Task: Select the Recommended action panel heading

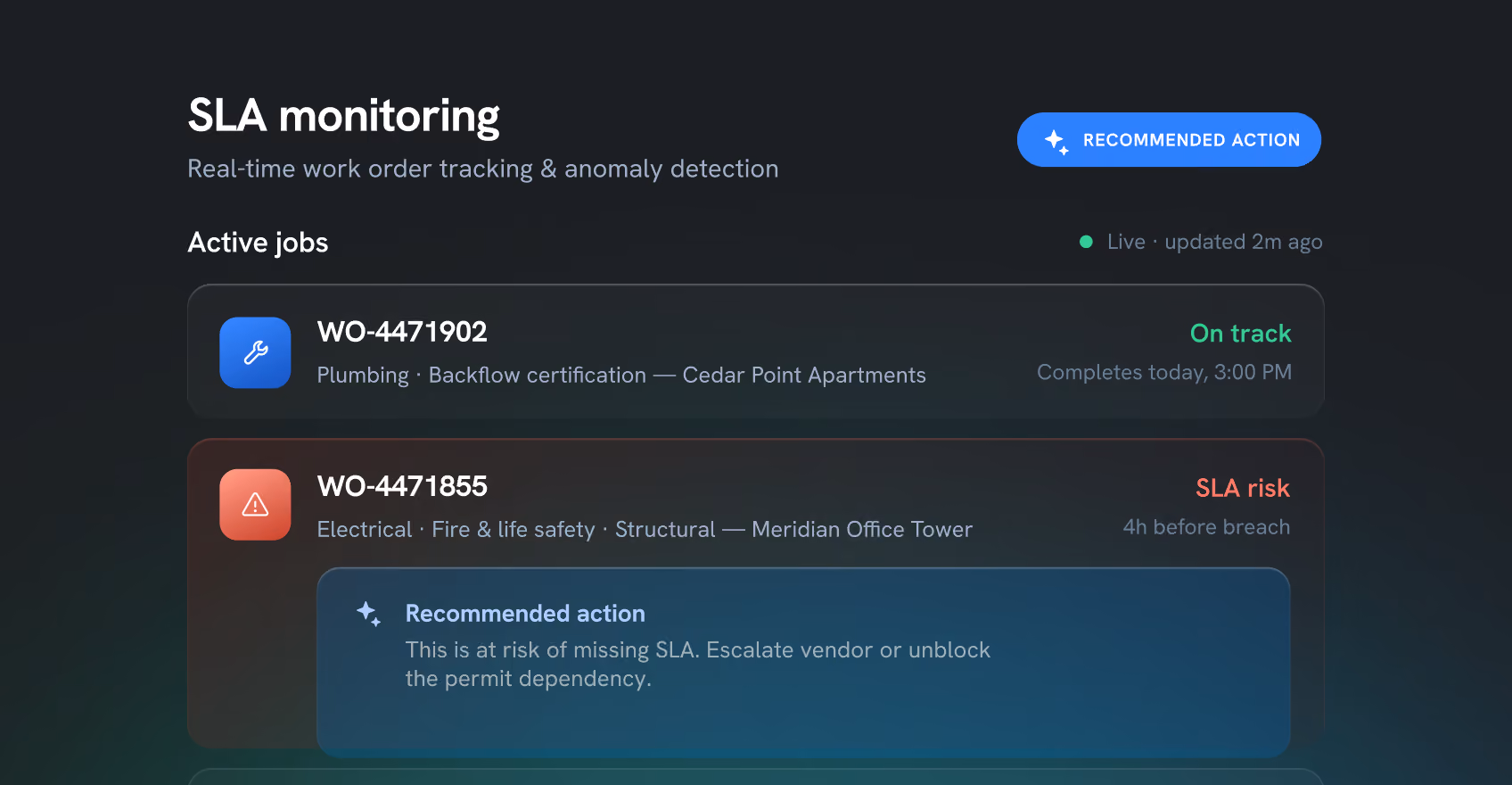Action: [525, 614]
